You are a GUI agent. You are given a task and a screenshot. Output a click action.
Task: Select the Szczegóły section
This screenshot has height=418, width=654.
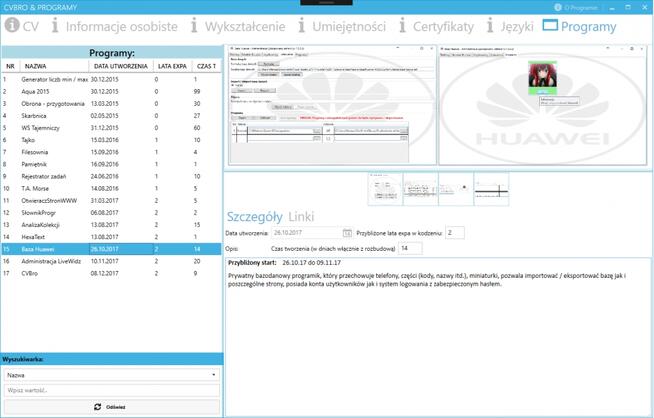254,217
